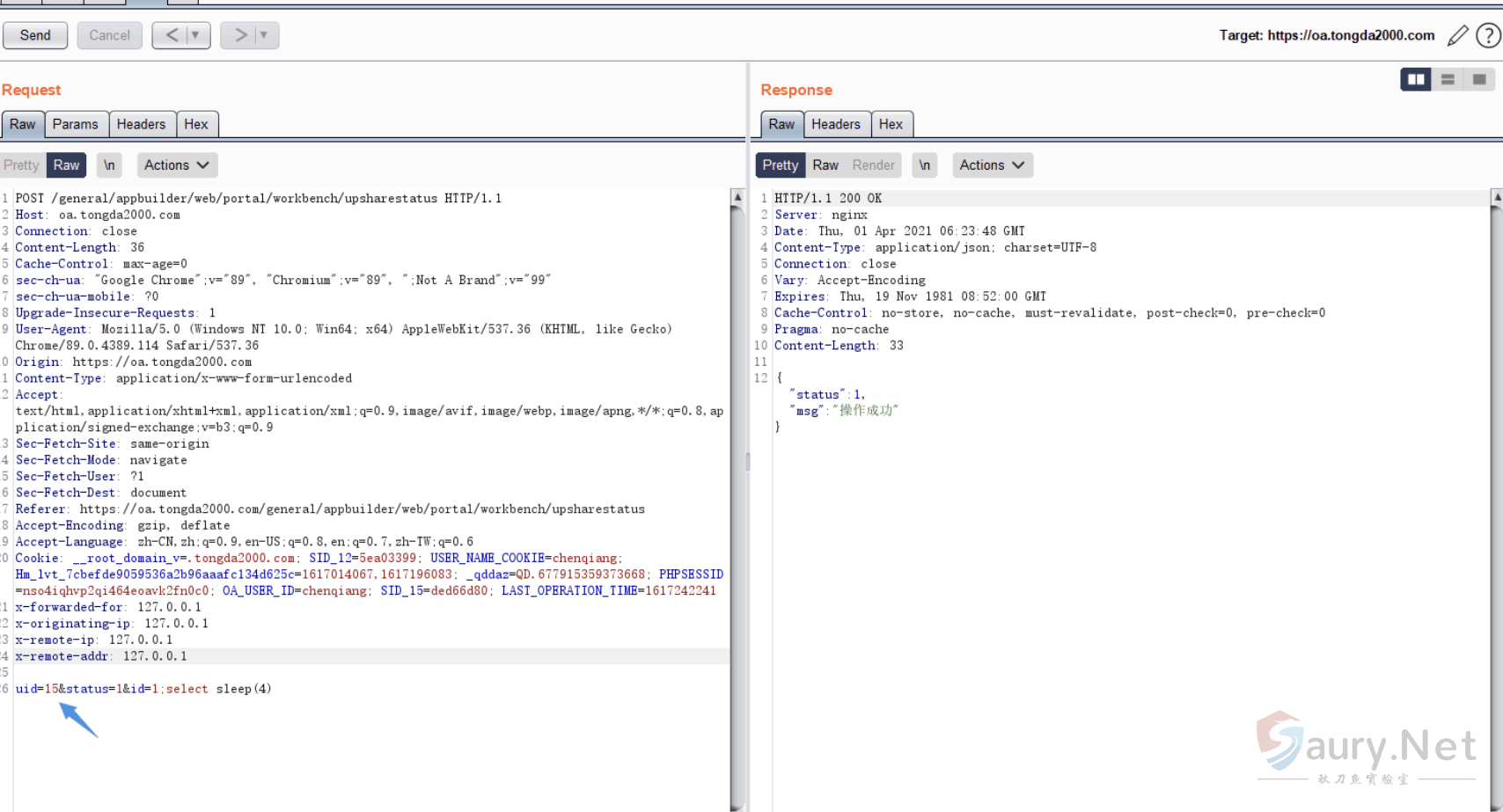Switch to the top-bottom layout icon
Image resolution: width=1503 pixels, height=812 pixels.
pos(1448,79)
